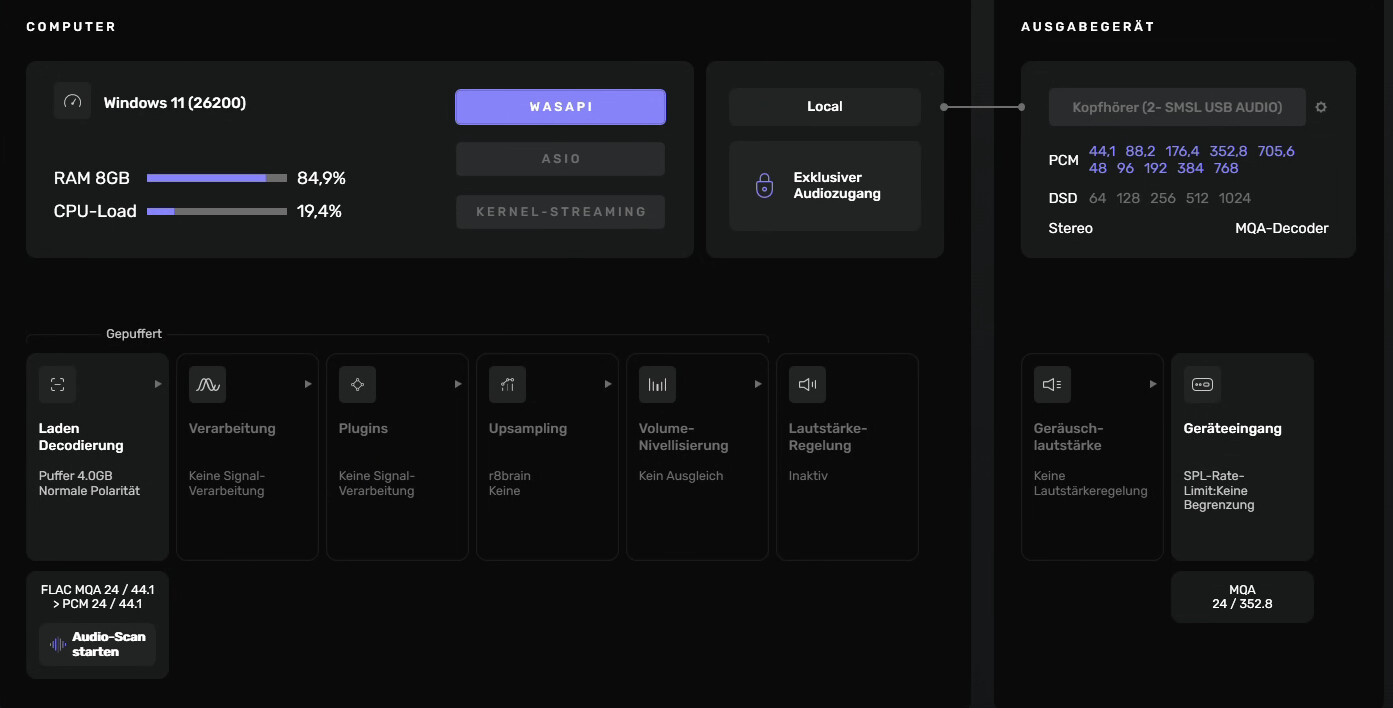The width and height of the screenshot is (1393, 708).
Task: Open the Upsampling settings card
Action: 547,457
